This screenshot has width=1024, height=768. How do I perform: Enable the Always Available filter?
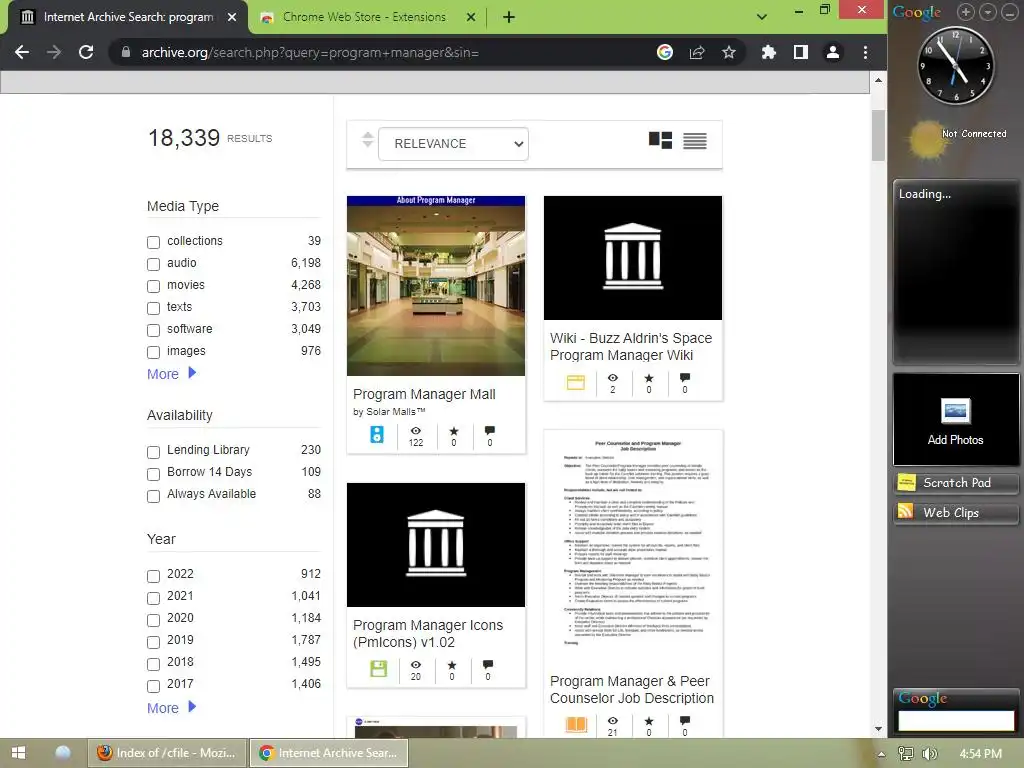pyautogui.click(x=153, y=496)
